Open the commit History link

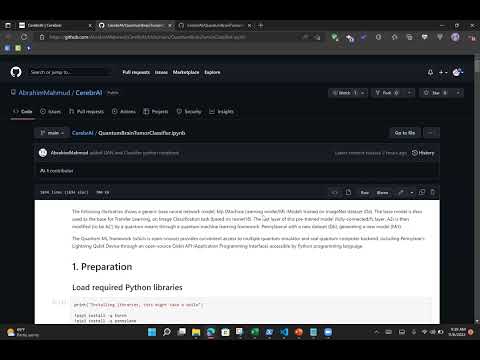click(x=423, y=153)
